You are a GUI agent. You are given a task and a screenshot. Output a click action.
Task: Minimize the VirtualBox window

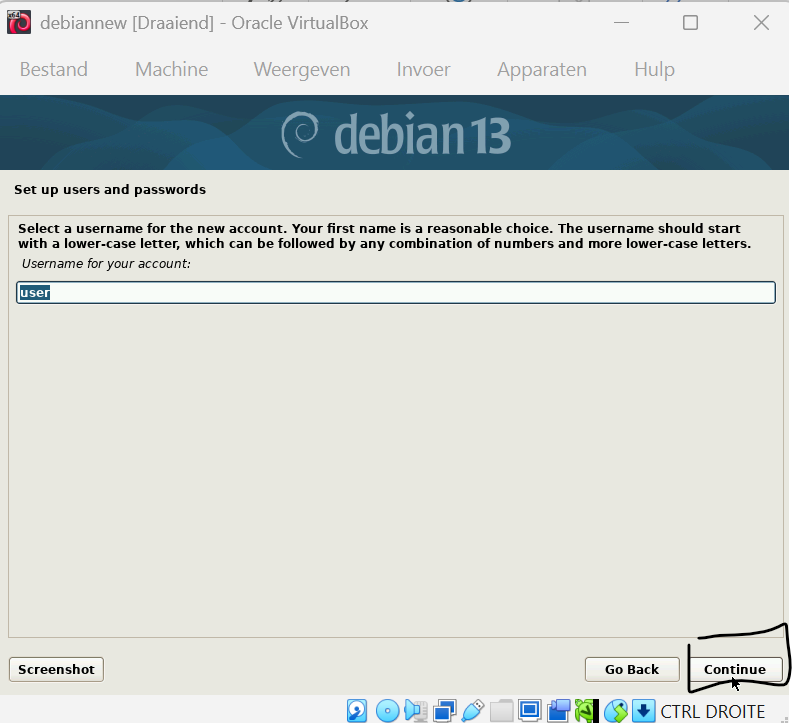(x=621, y=23)
